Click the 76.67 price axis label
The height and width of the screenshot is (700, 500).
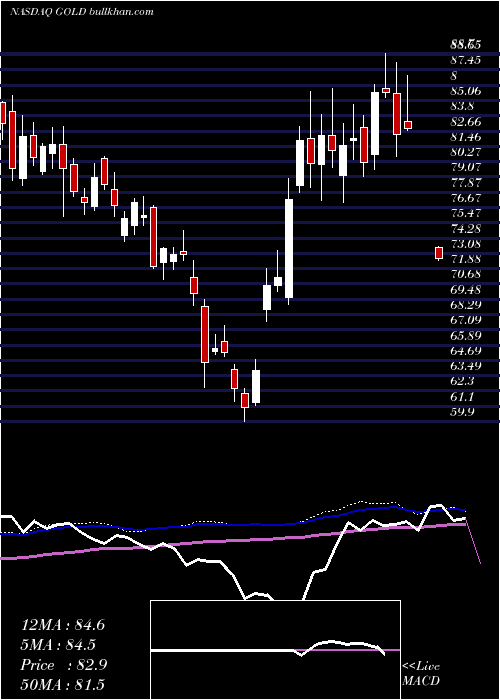[x=466, y=198]
